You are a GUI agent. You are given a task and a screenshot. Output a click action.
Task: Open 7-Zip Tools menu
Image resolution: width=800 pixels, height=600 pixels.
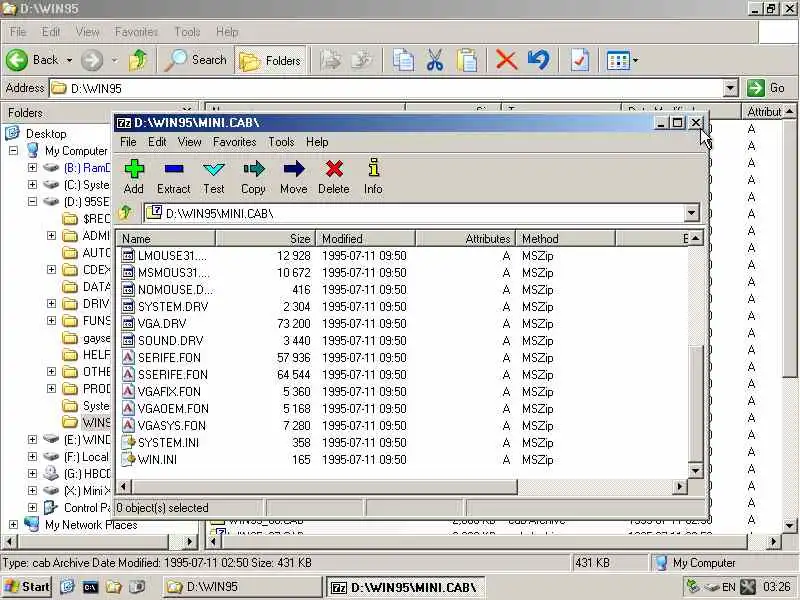tap(281, 142)
